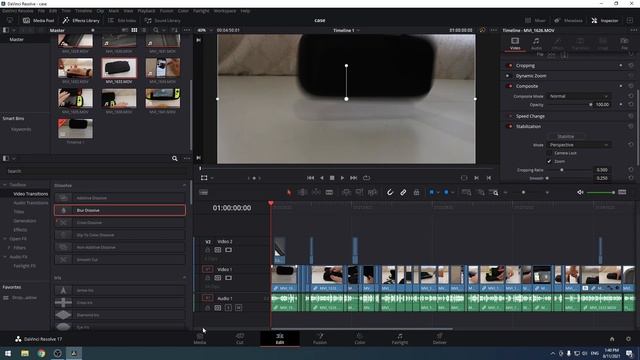The height and width of the screenshot is (360, 640).
Task: Open the Edit Index panel
Action: (x=122, y=20)
